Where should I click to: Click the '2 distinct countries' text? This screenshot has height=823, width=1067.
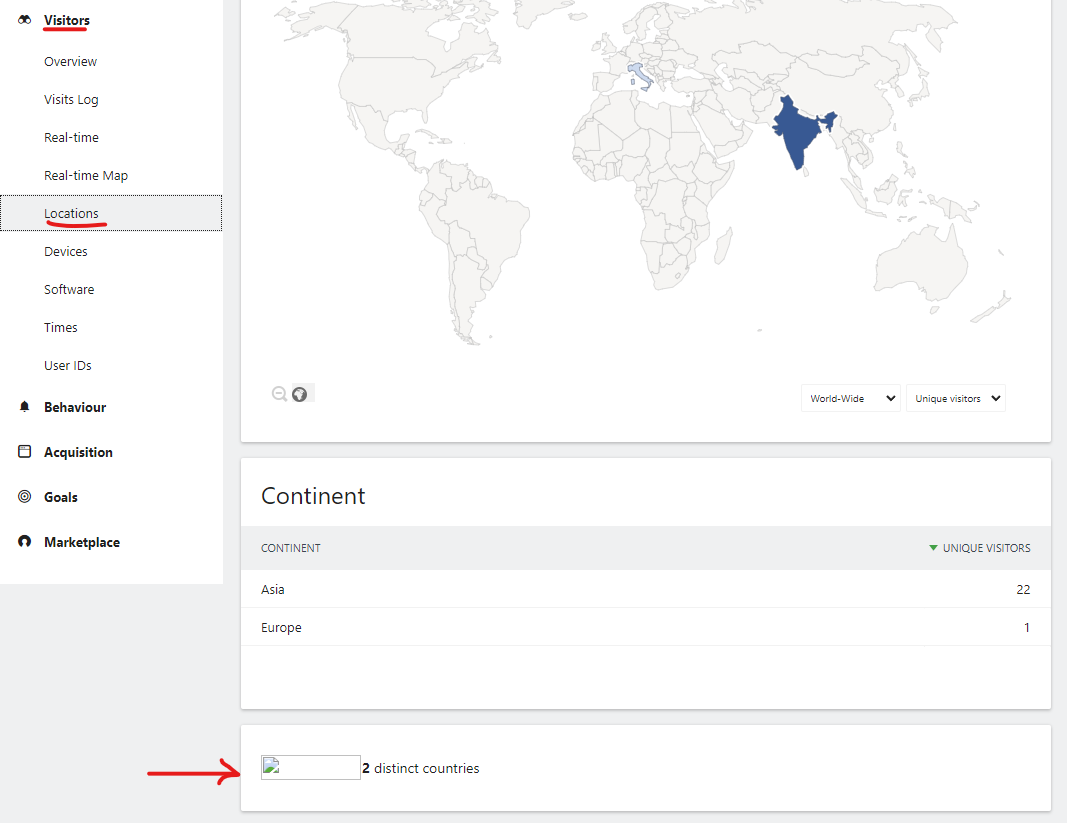[421, 768]
